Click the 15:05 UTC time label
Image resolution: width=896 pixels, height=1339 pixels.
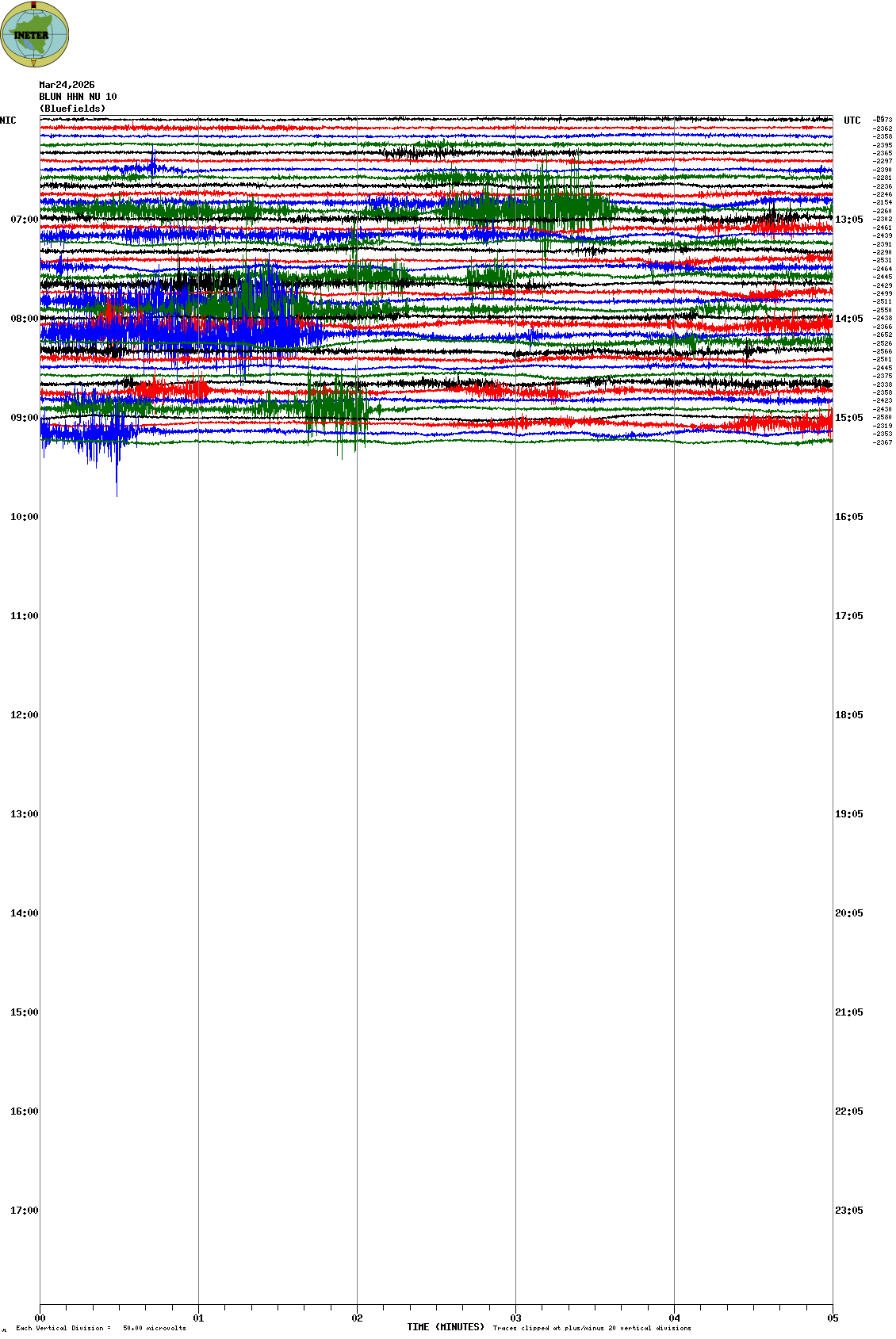tap(848, 418)
